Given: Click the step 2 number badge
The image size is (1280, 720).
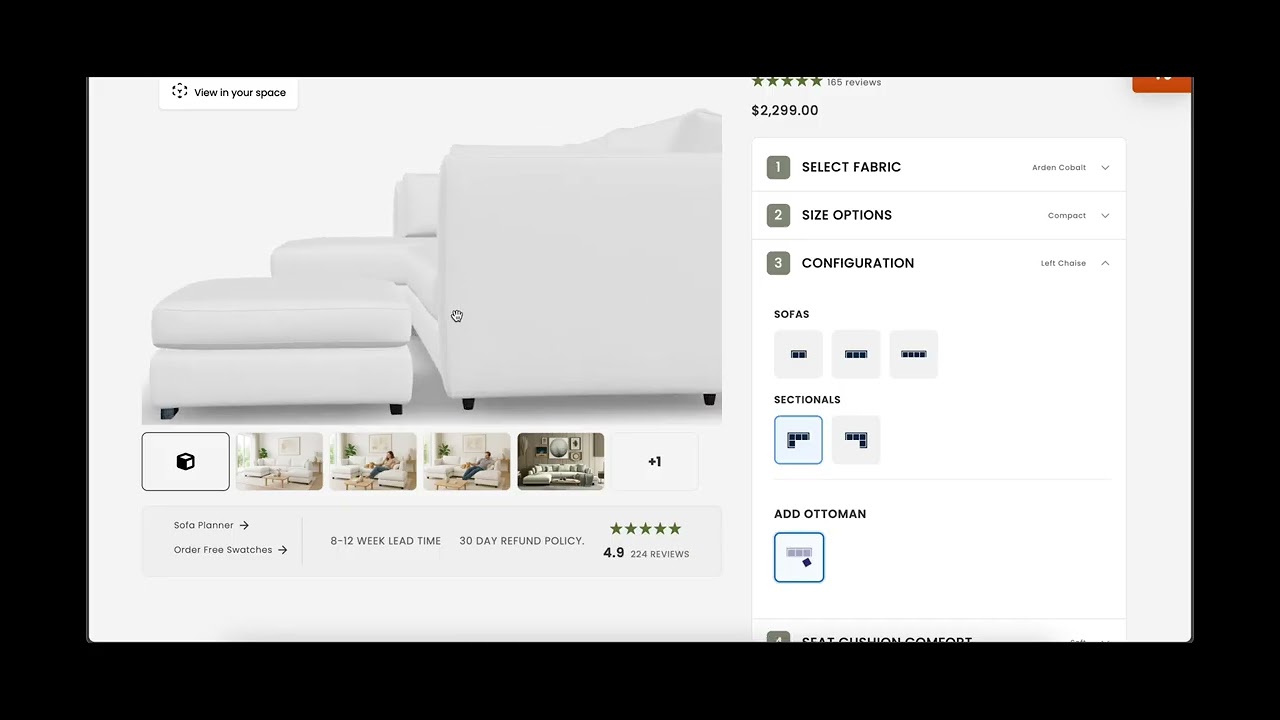Looking at the screenshot, I should click(x=778, y=215).
